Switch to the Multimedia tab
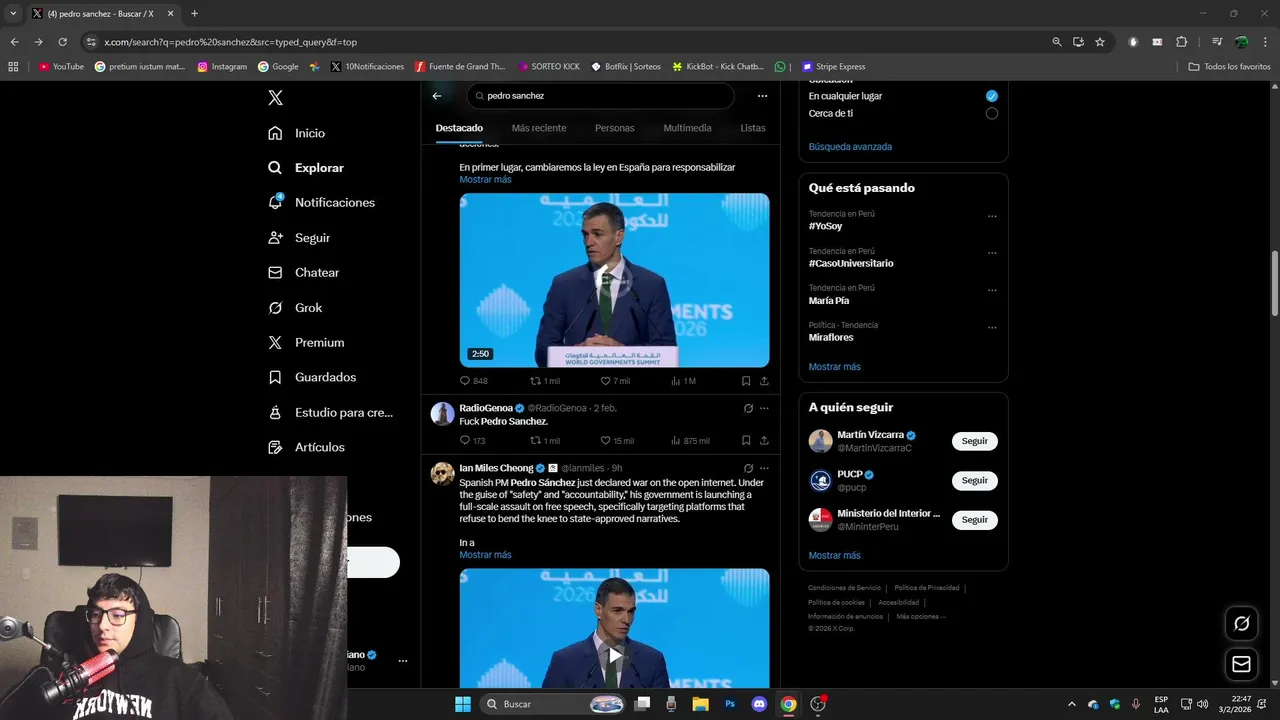The image size is (1280, 720). (x=687, y=128)
